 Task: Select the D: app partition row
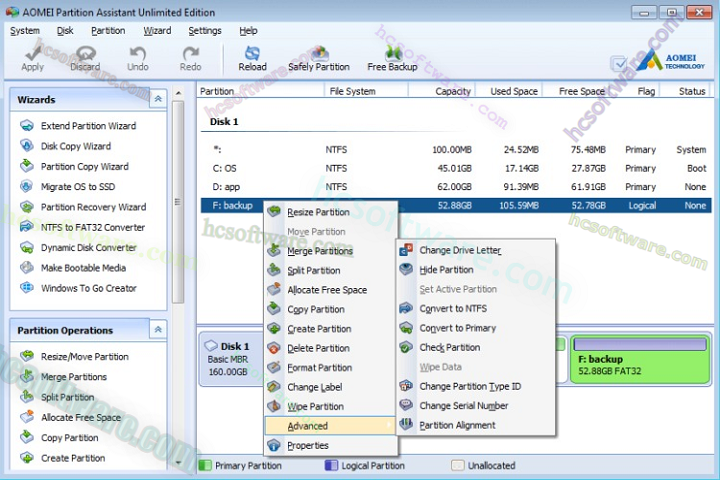pos(456,187)
